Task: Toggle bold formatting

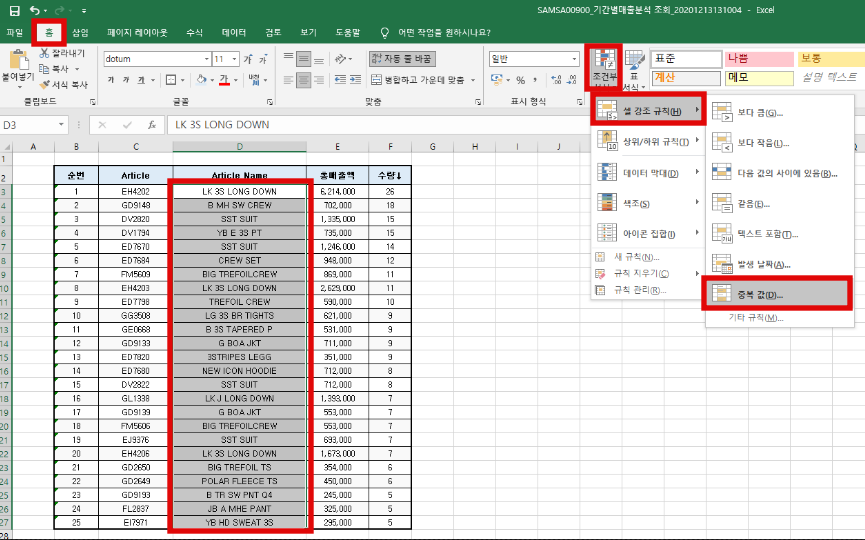Action: pyautogui.click(x=111, y=80)
